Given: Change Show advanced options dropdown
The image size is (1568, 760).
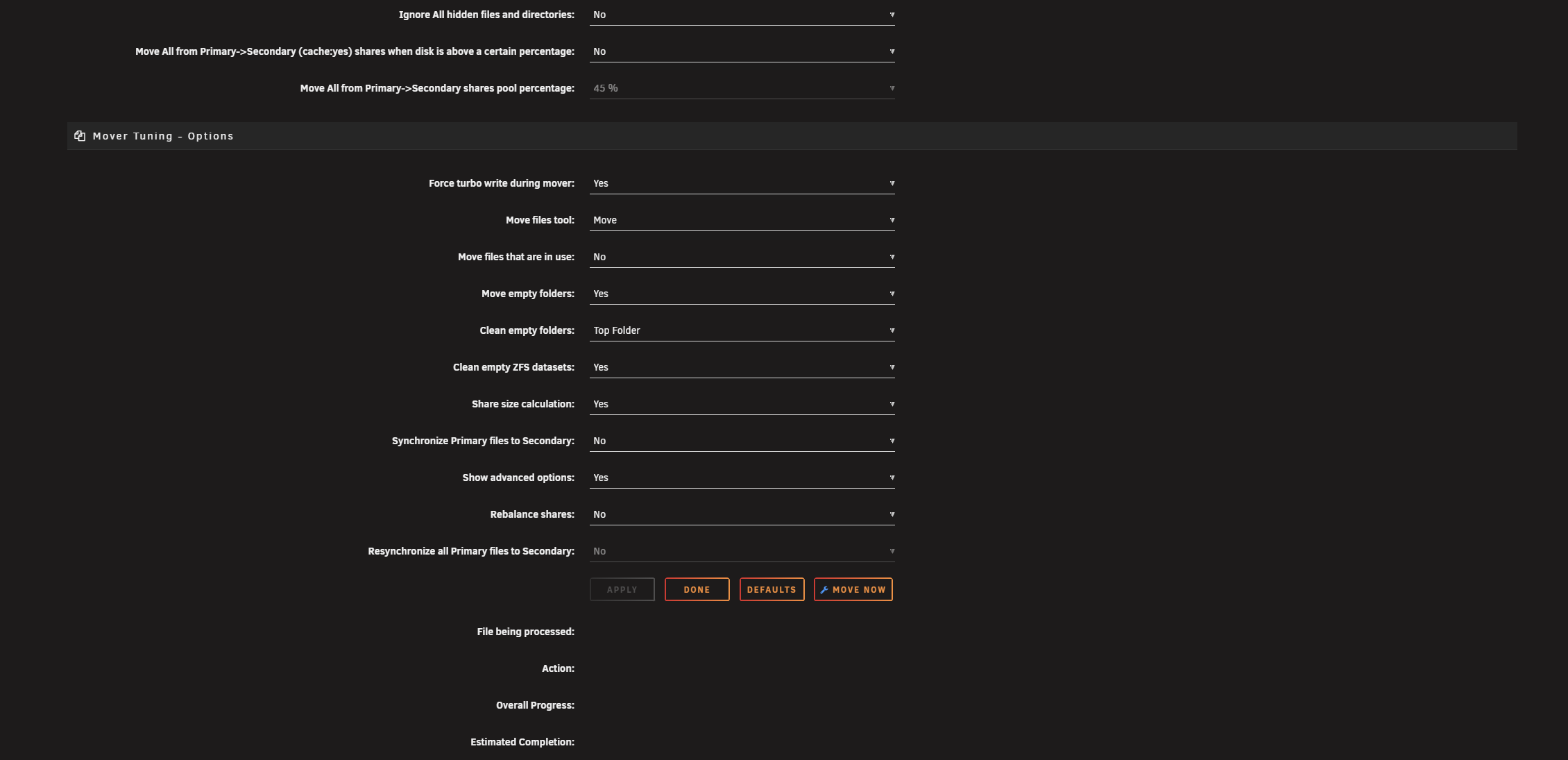Looking at the screenshot, I should click(x=742, y=478).
